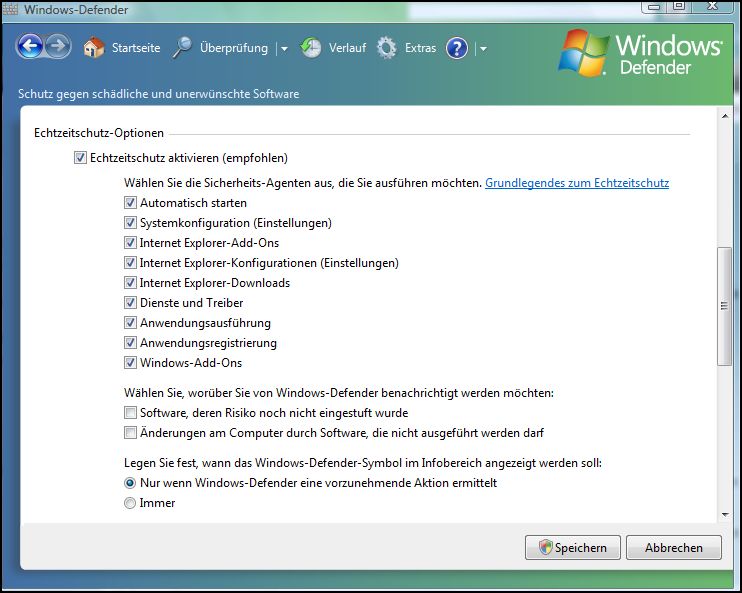Click the scrollbar up arrow
Viewport: 742px width, 593px height.
(725, 116)
